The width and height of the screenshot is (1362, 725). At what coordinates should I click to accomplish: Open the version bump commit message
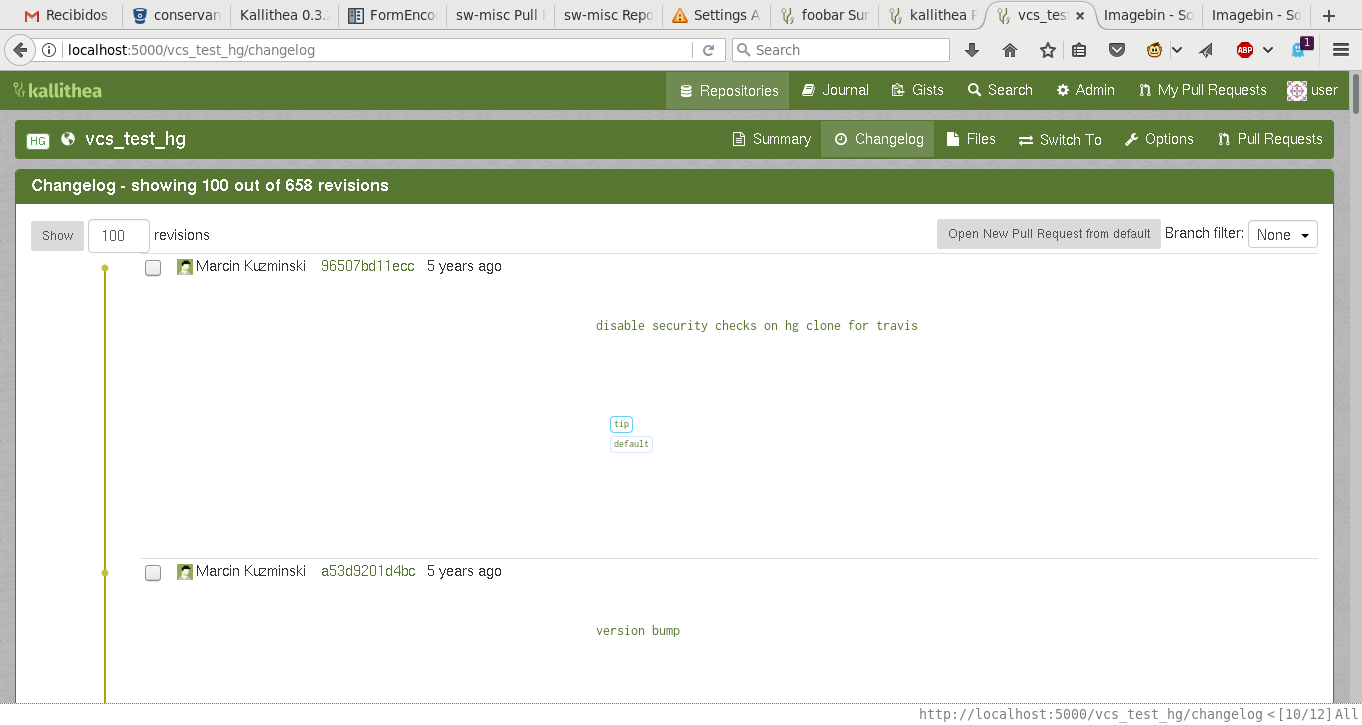[638, 631]
